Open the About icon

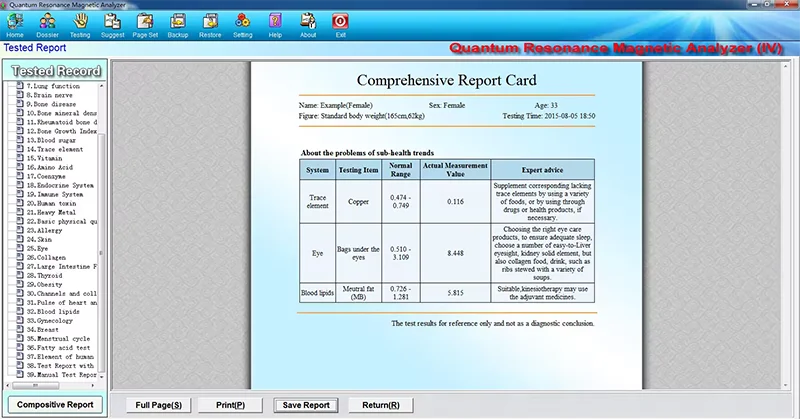(x=308, y=22)
